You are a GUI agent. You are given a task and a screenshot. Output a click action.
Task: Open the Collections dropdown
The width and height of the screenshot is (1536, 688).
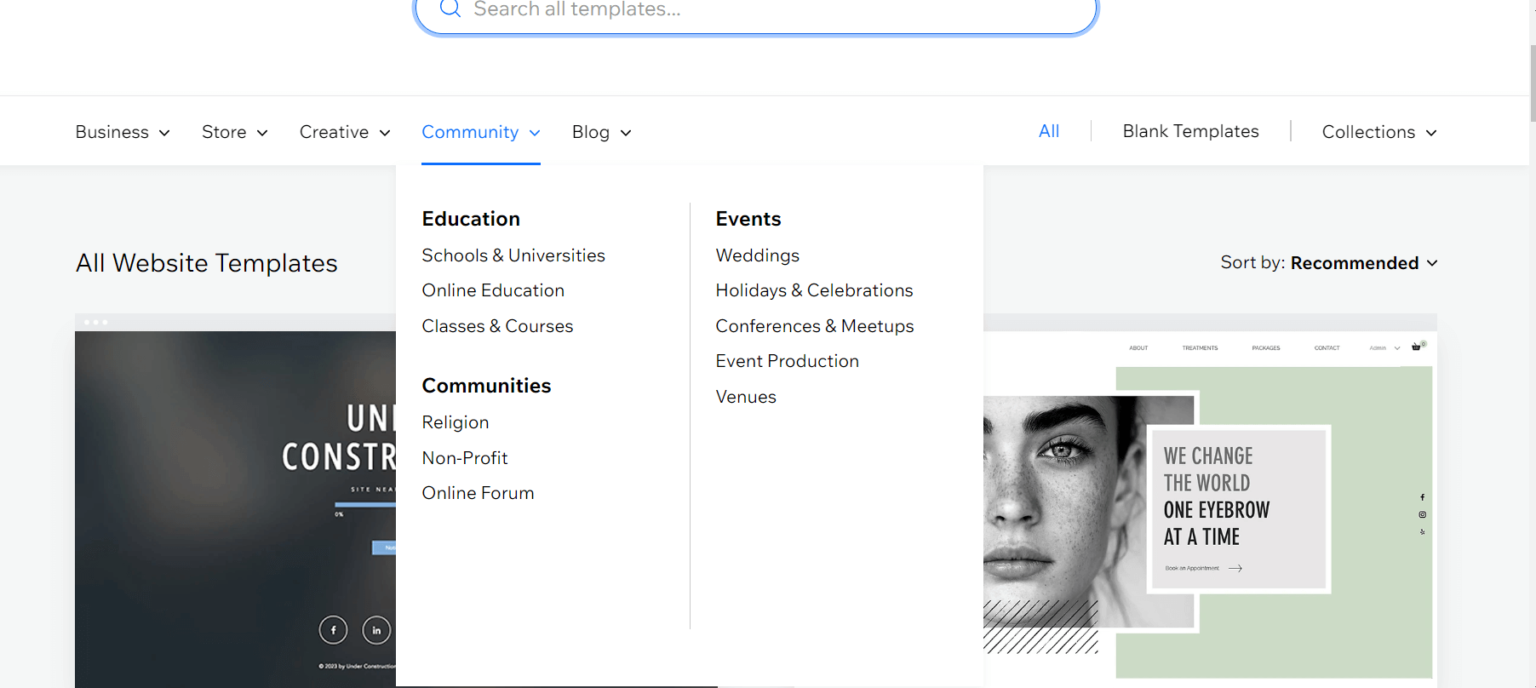click(x=1379, y=132)
